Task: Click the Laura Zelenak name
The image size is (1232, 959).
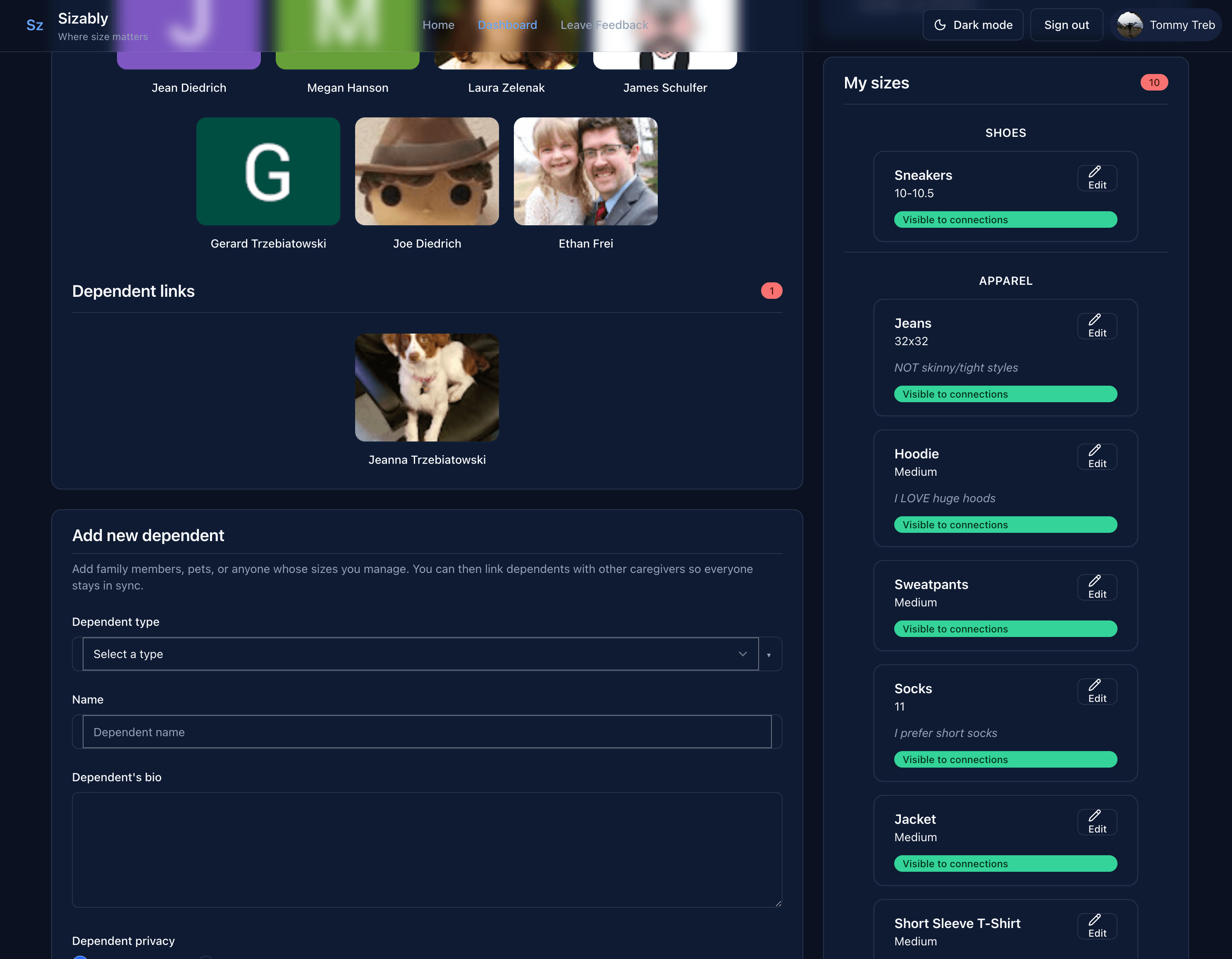Action: click(x=506, y=88)
